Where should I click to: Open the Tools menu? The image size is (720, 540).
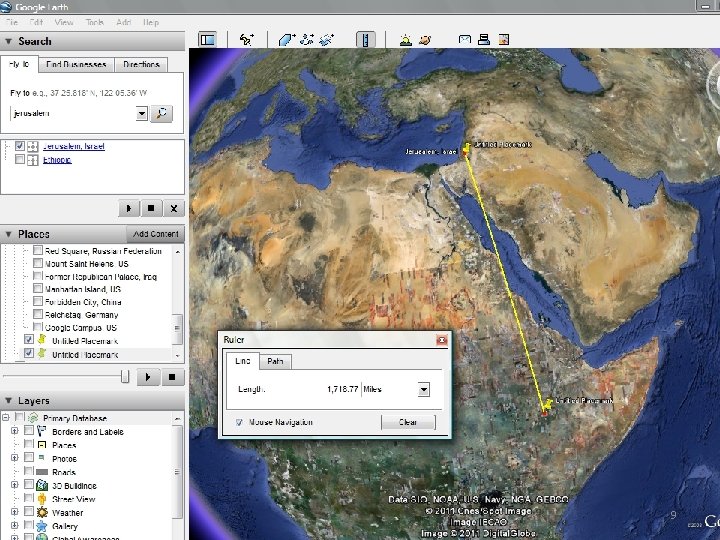[x=95, y=22]
